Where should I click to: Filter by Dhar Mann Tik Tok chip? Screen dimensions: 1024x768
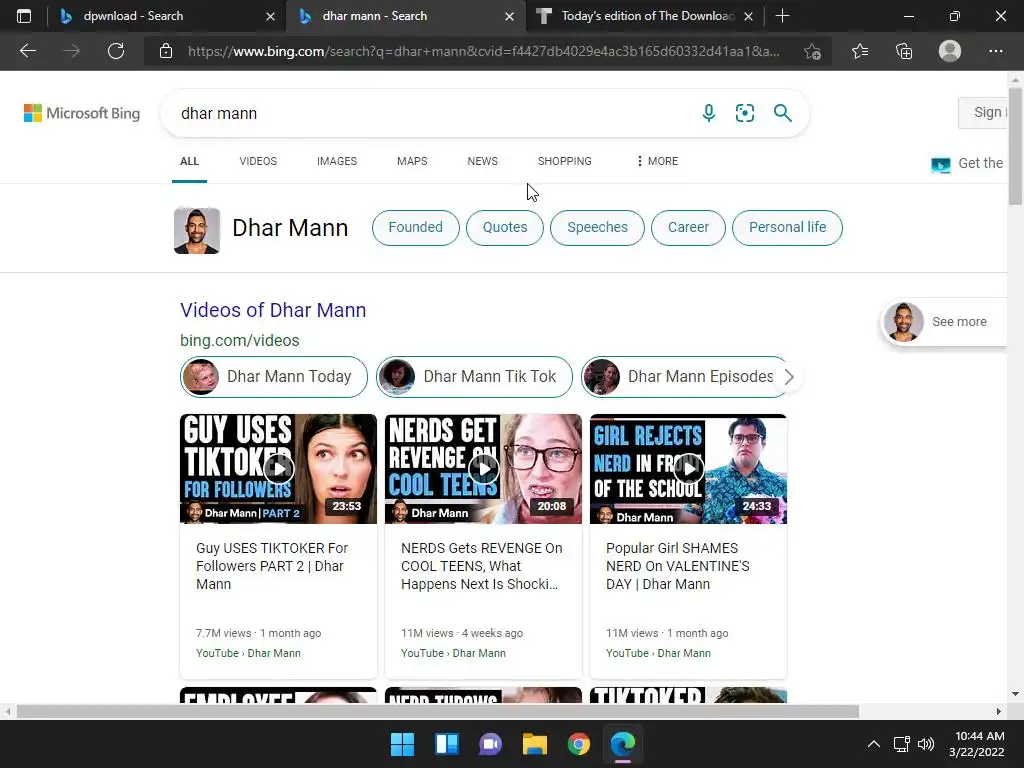pyautogui.click(x=474, y=377)
